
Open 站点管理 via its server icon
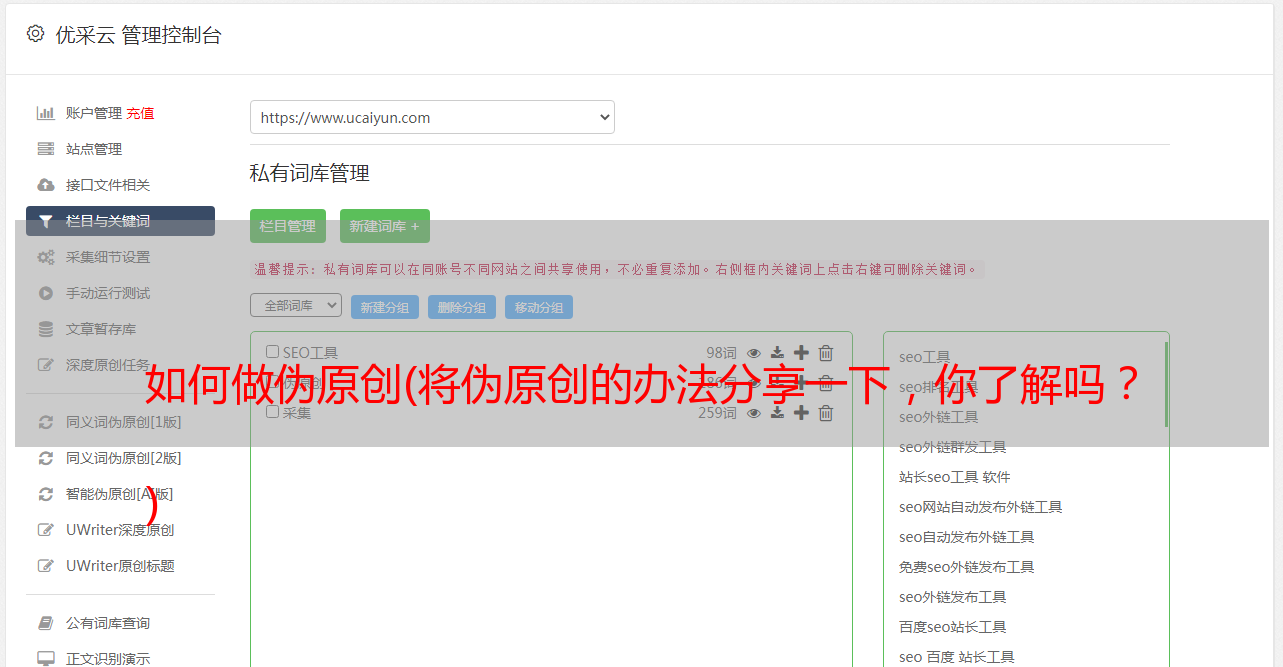pos(45,149)
